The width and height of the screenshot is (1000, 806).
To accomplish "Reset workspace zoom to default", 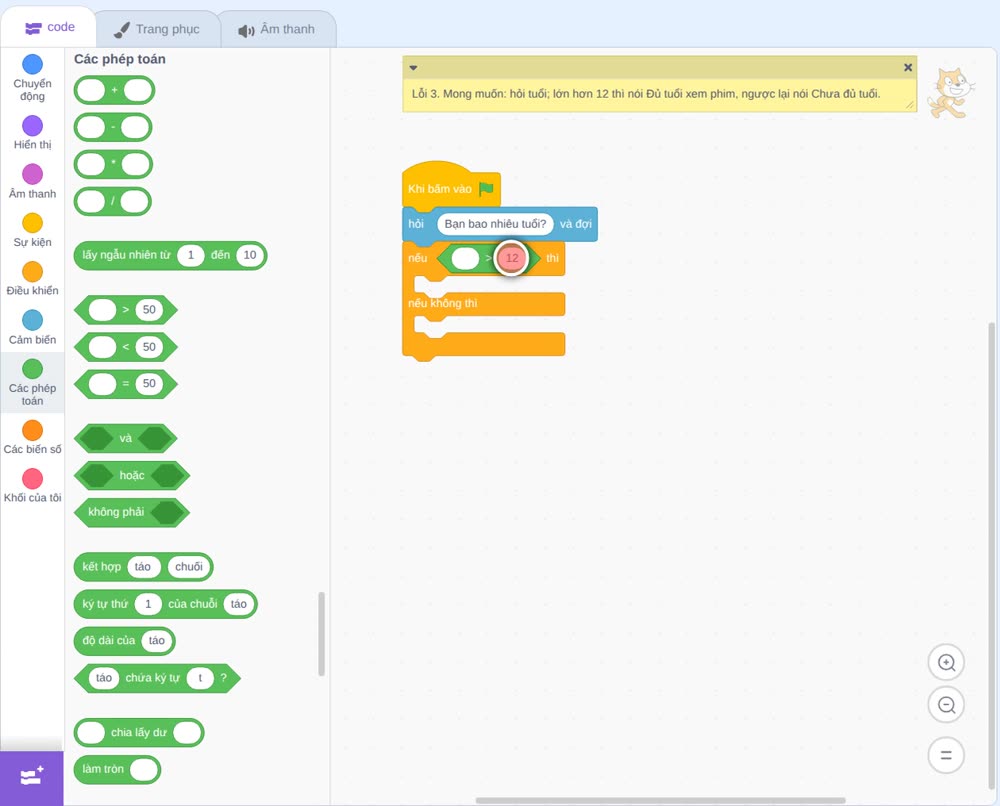I will (x=946, y=755).
